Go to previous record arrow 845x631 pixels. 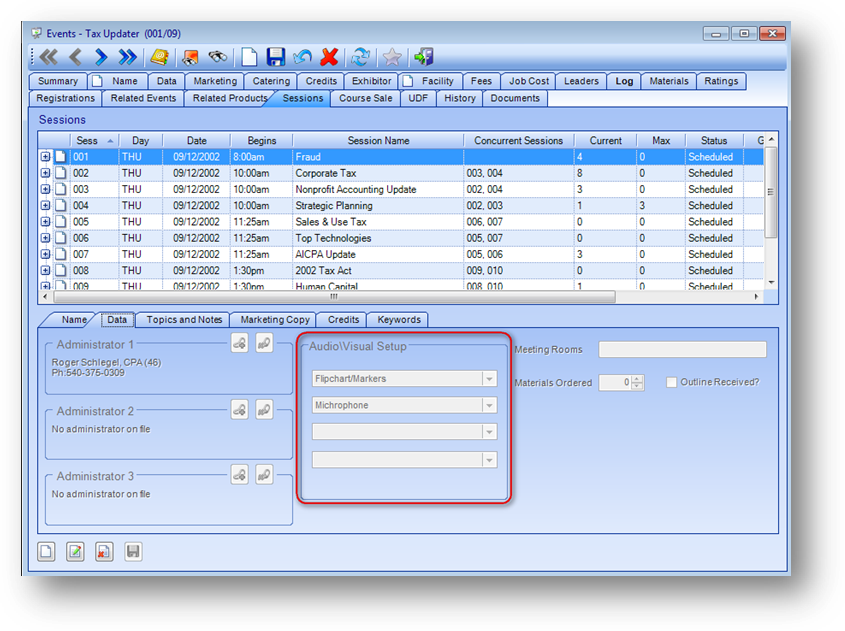tap(76, 57)
